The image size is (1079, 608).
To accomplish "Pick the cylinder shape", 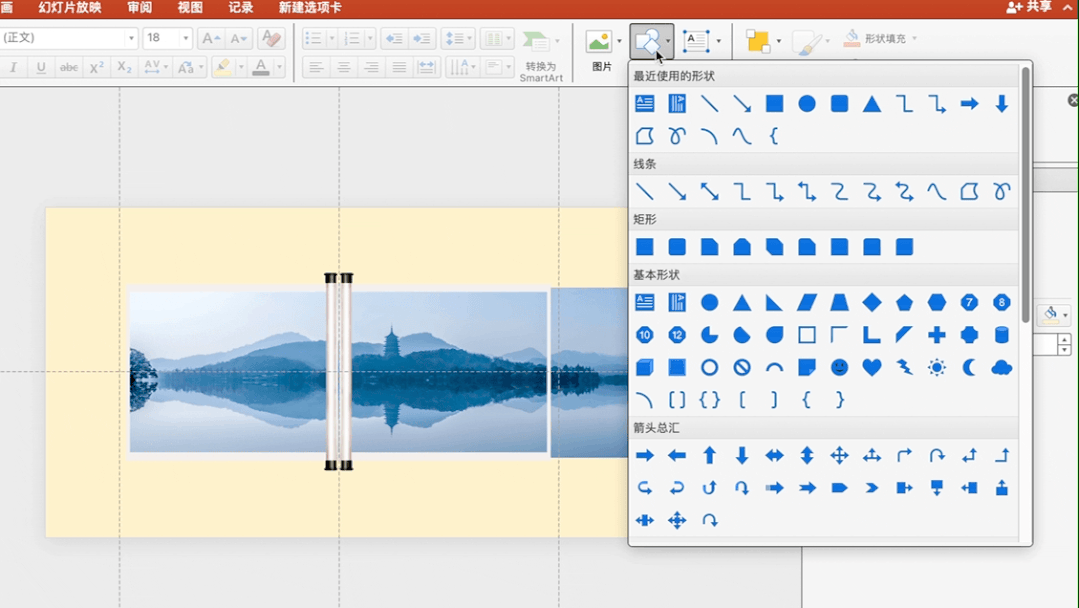I will tap(1001, 335).
